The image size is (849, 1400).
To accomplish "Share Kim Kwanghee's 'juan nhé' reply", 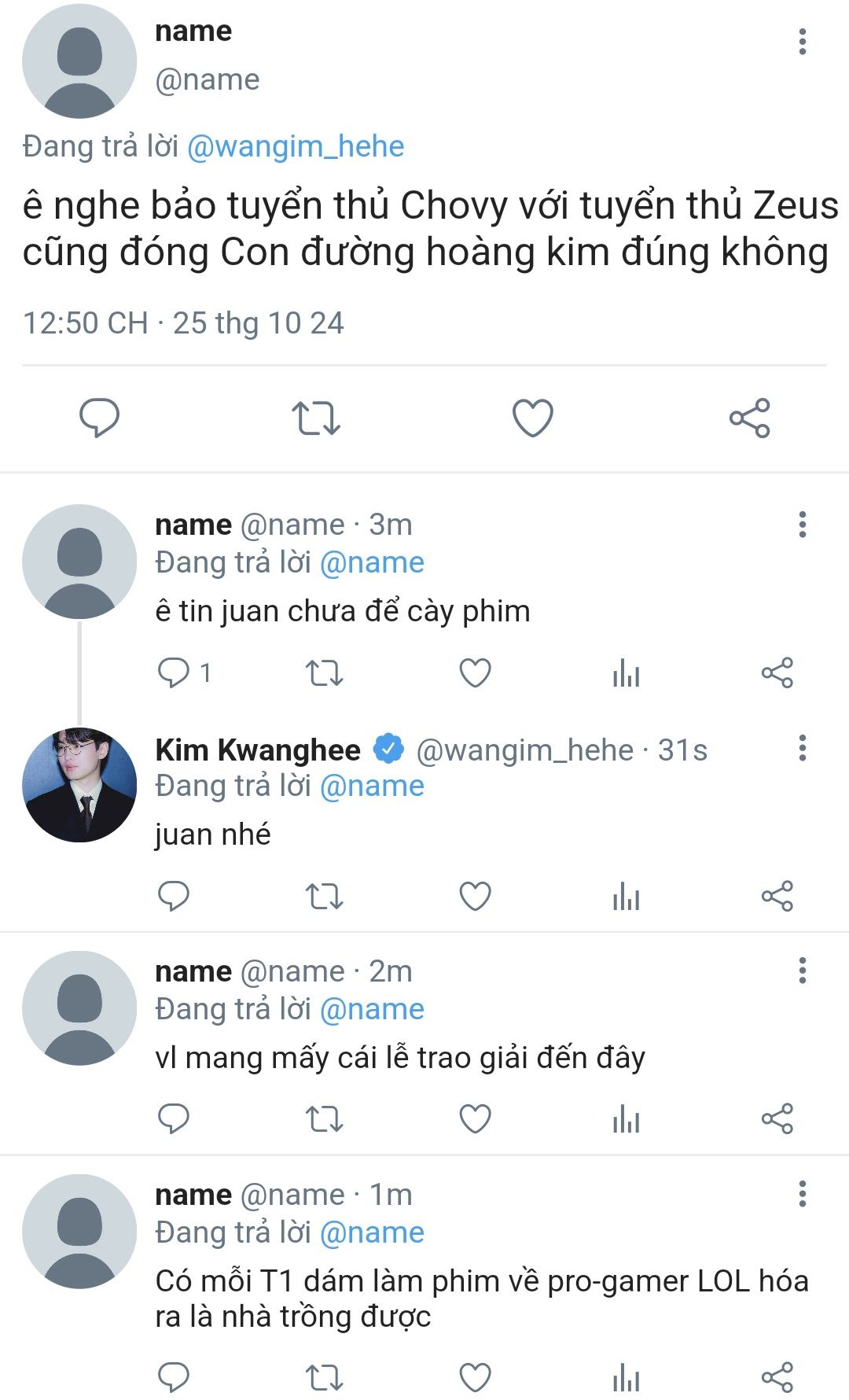I will tap(777, 896).
